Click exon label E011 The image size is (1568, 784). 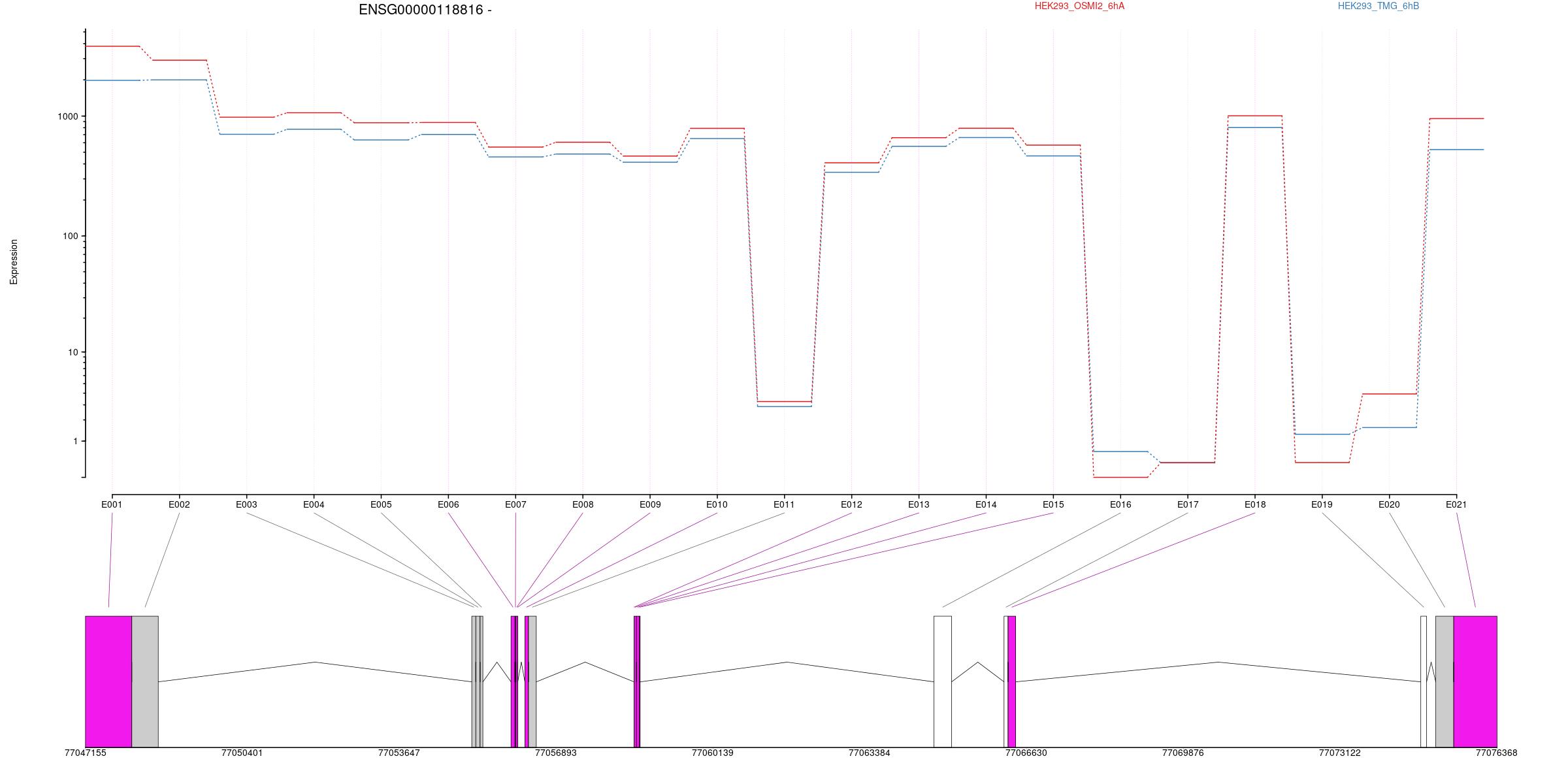pos(784,504)
